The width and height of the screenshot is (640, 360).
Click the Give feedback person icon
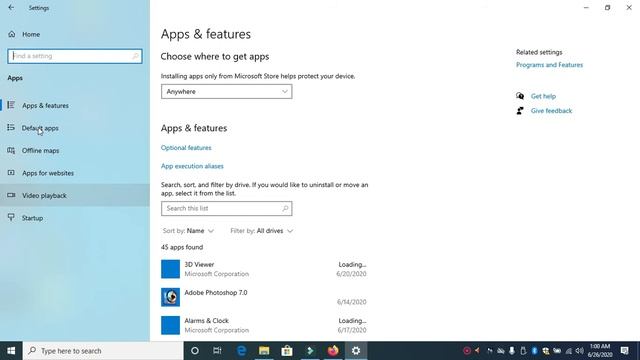520,111
